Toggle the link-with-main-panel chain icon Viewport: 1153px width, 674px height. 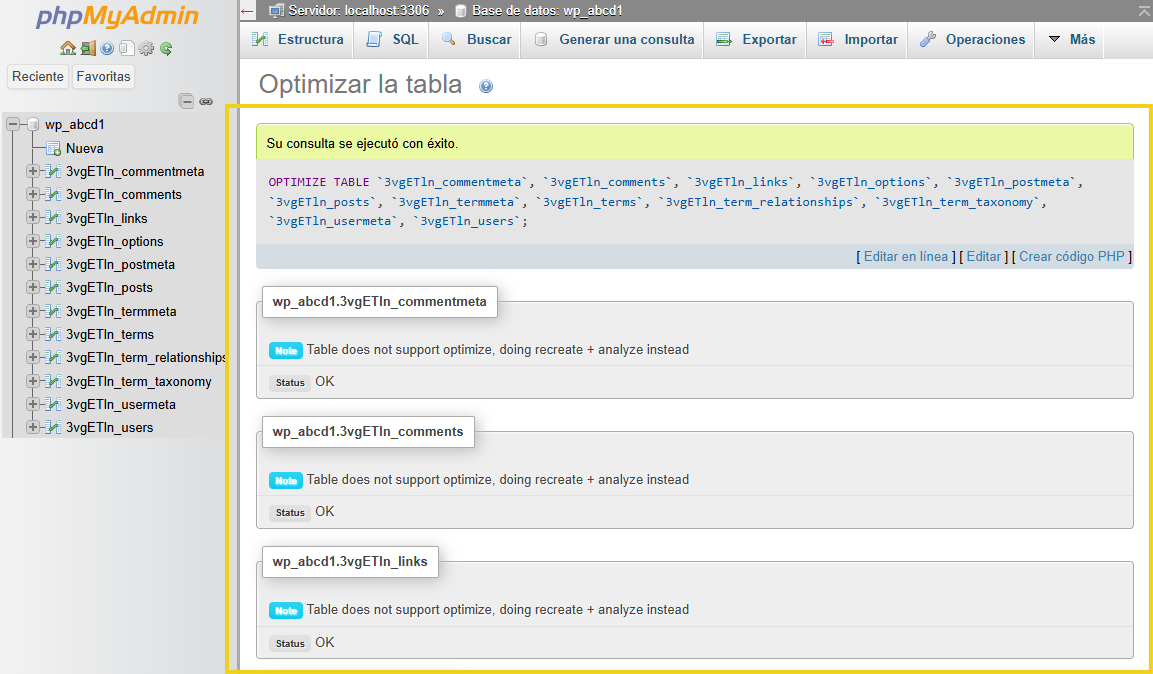(x=206, y=101)
